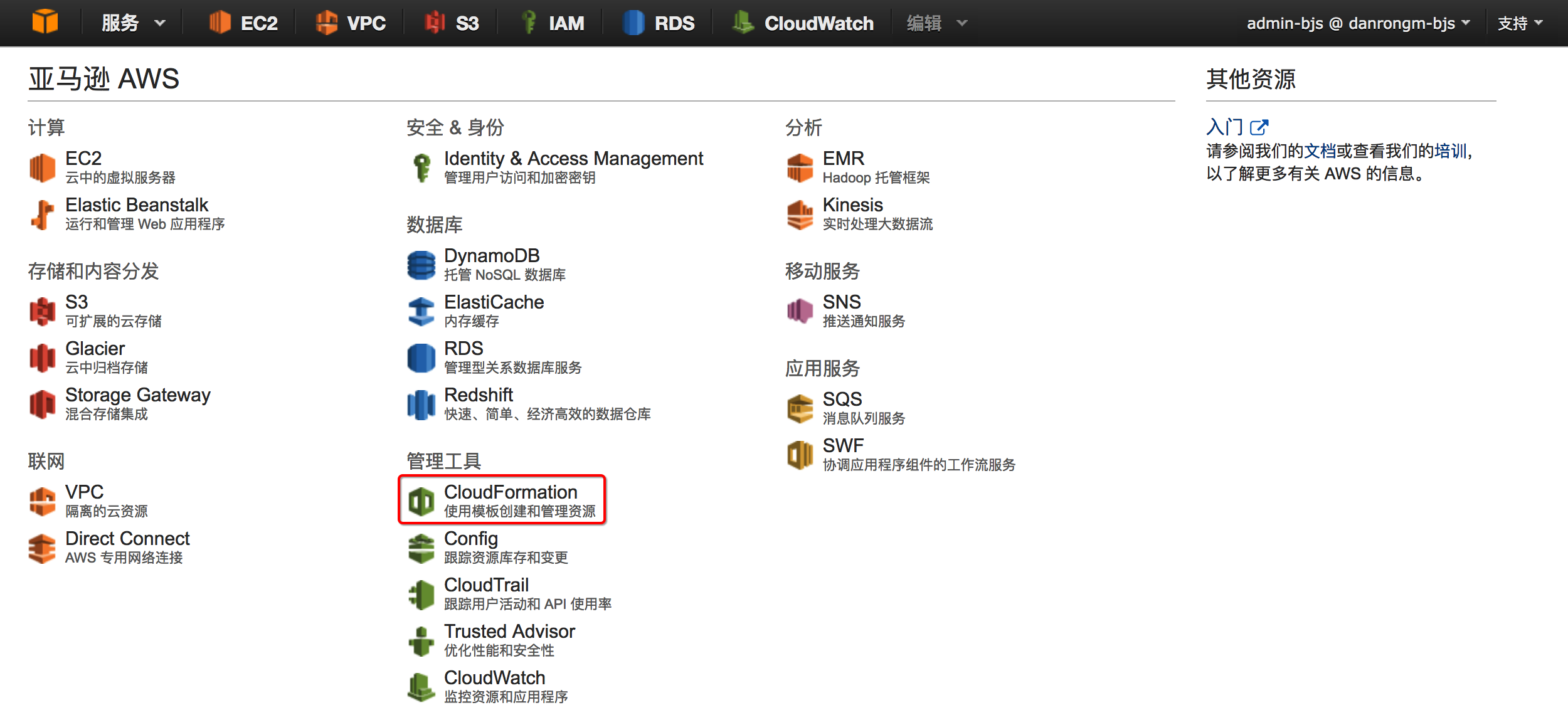
Task: Click the ElastiCache service icon
Action: tap(421, 311)
